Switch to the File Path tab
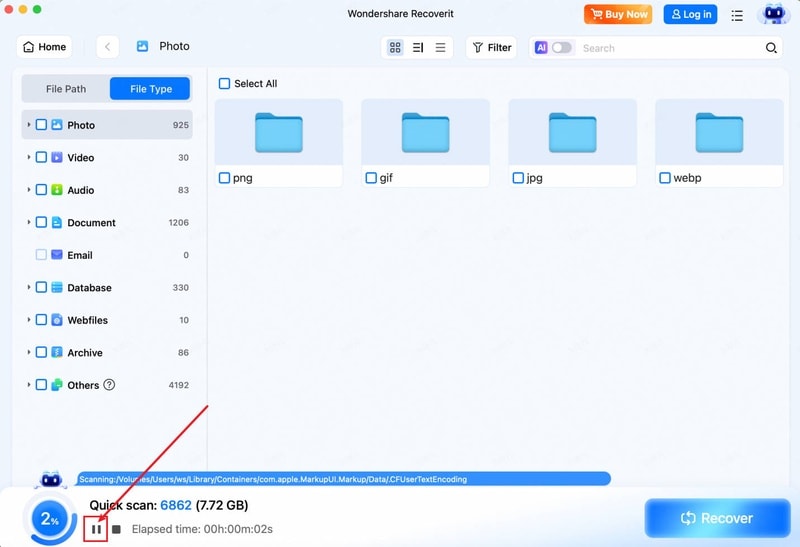800x547 pixels. point(66,89)
